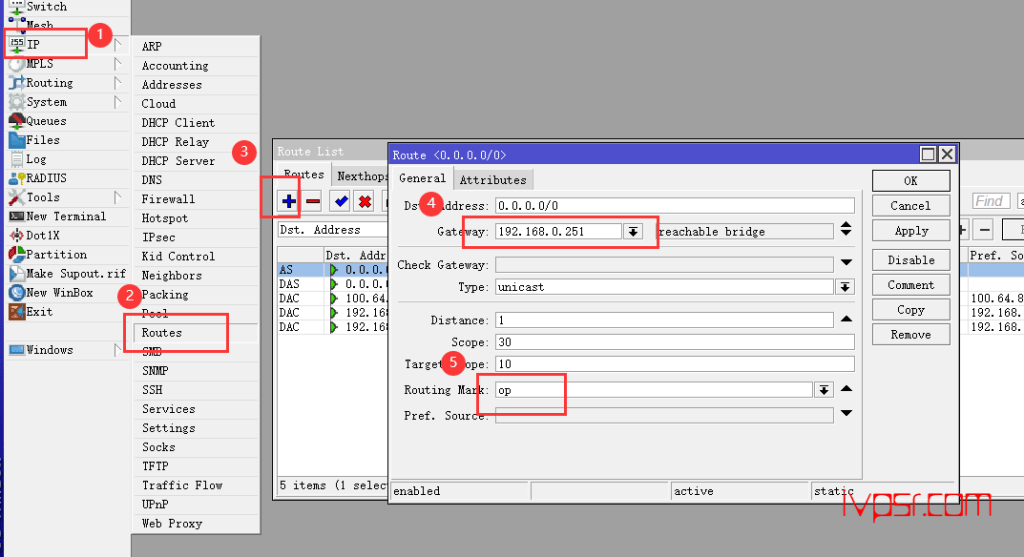Open Queues in the sidebar
The height and width of the screenshot is (557, 1024).
coord(46,121)
